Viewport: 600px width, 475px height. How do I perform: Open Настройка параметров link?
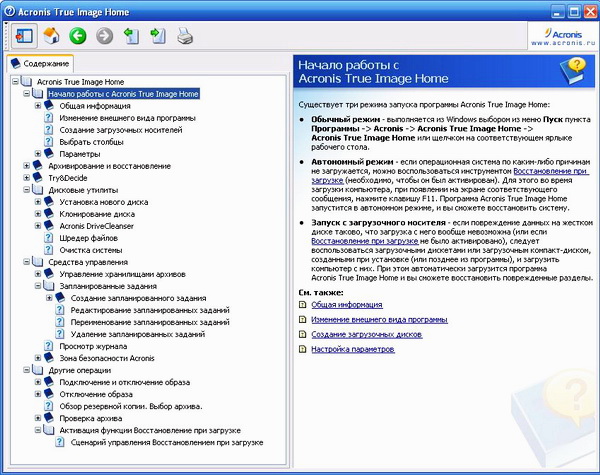(352, 349)
